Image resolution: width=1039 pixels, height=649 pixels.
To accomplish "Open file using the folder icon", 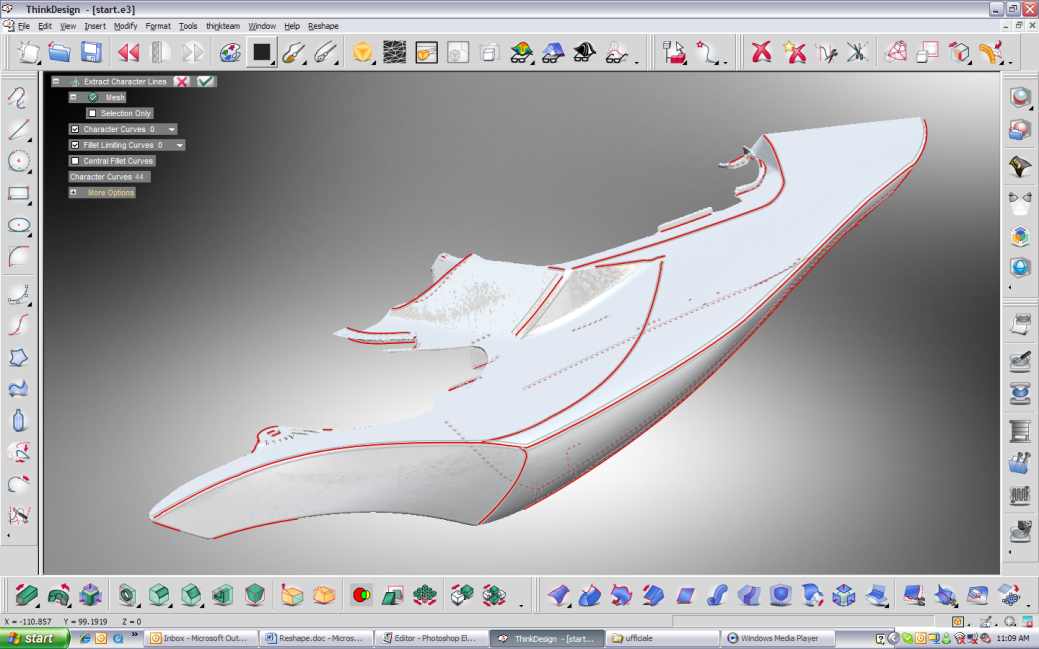I will [x=60, y=52].
